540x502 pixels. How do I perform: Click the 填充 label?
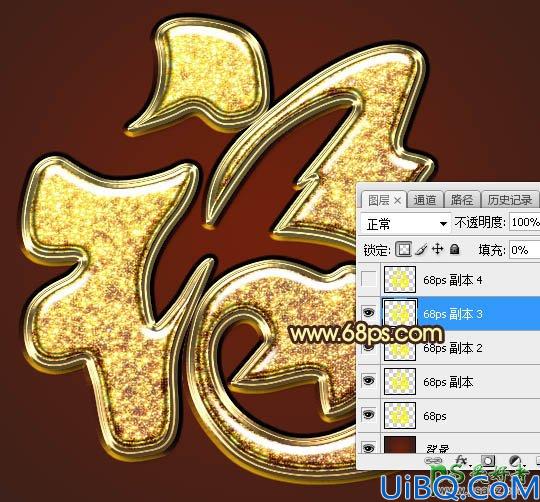coord(492,250)
